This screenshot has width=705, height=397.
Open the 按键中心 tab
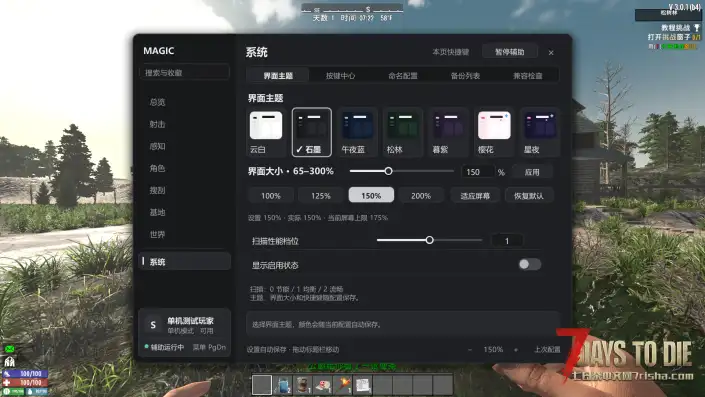(340, 76)
